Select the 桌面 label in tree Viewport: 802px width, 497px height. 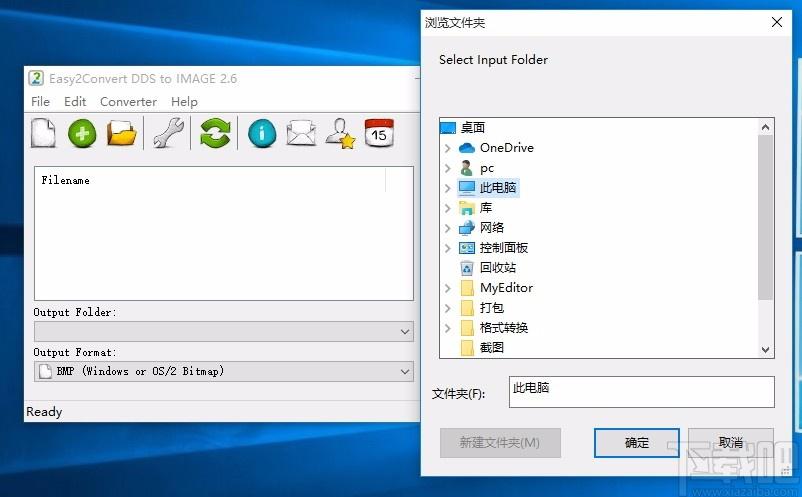tap(473, 127)
